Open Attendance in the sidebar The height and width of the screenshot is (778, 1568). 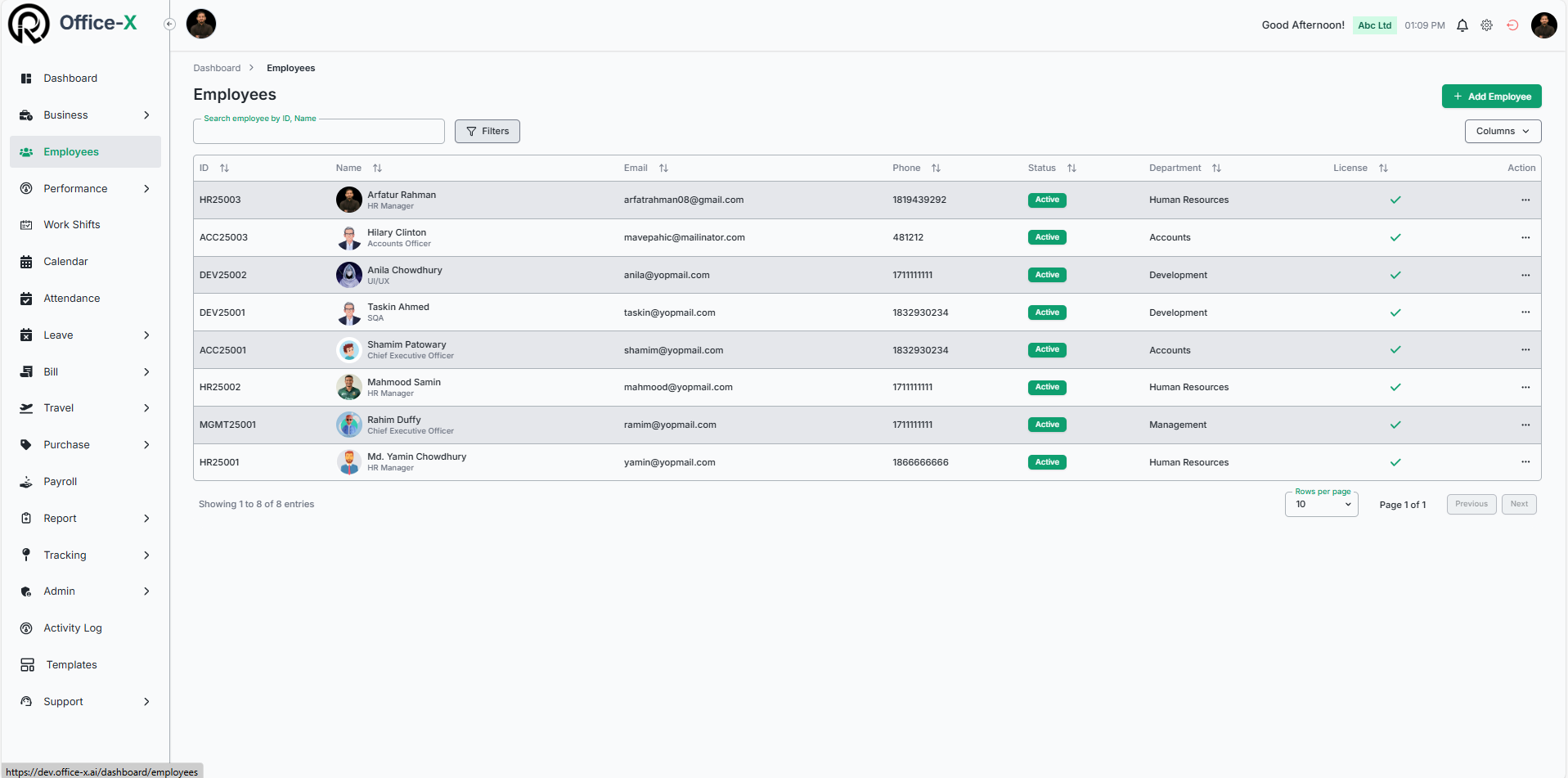(72, 299)
